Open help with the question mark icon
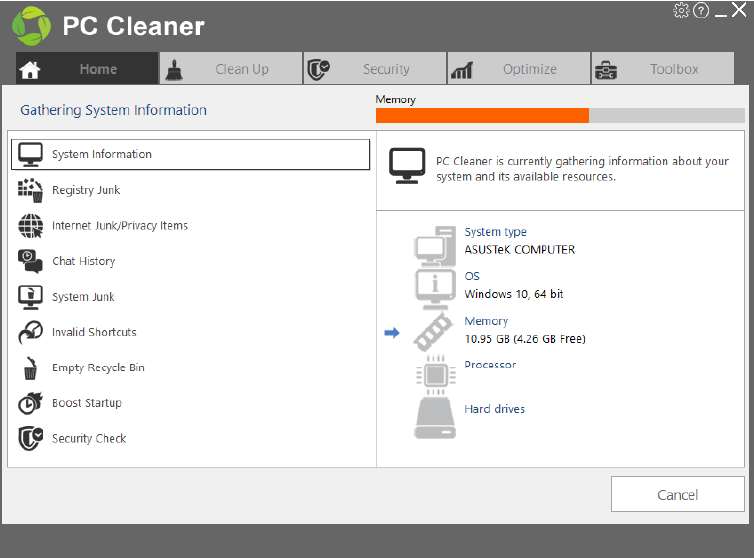This screenshot has height=558, width=754. pyautogui.click(x=701, y=10)
